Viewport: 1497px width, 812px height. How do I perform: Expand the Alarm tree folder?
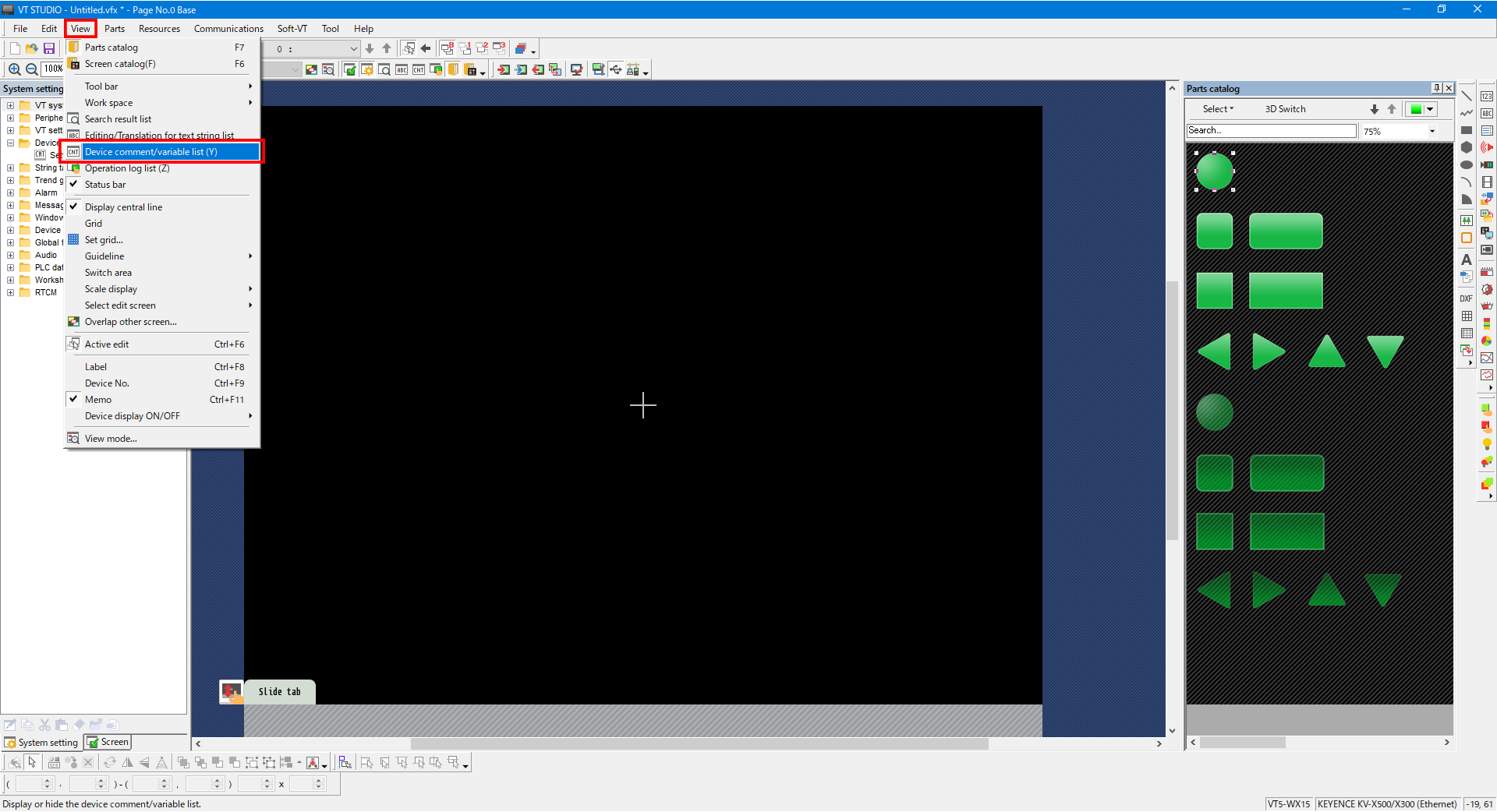pyautogui.click(x=11, y=192)
